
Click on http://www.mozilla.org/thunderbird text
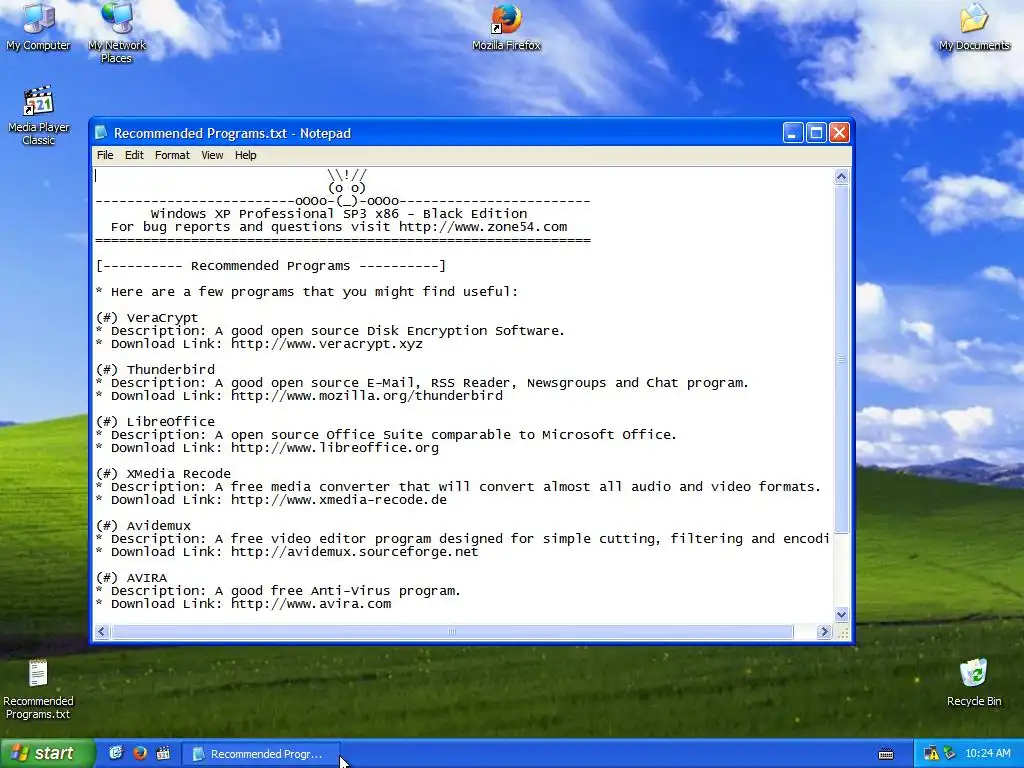tap(367, 396)
